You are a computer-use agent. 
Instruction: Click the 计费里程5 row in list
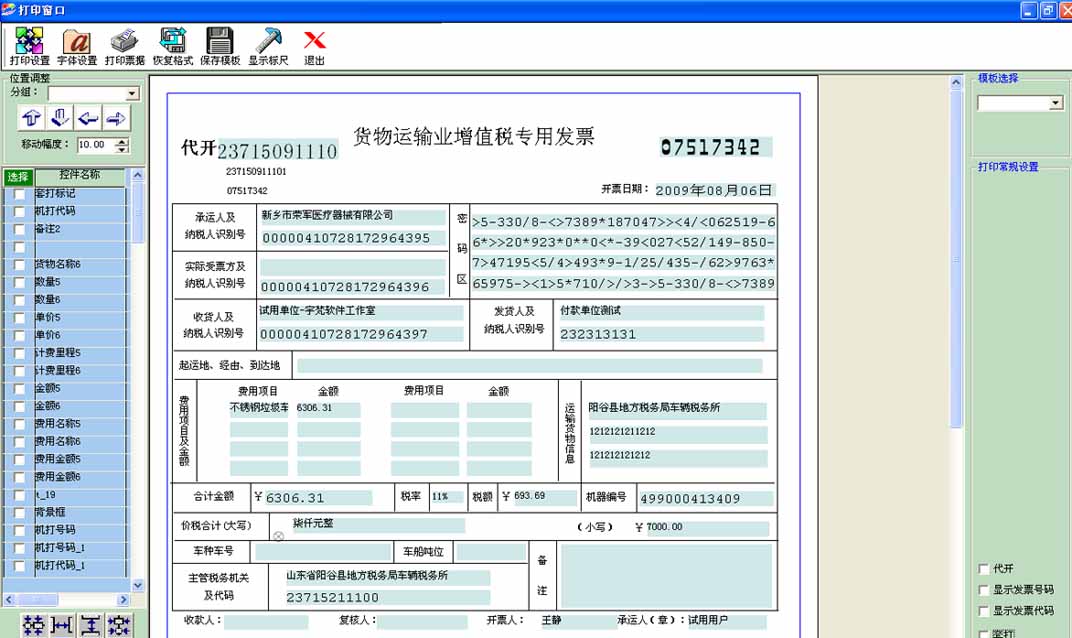click(80, 353)
